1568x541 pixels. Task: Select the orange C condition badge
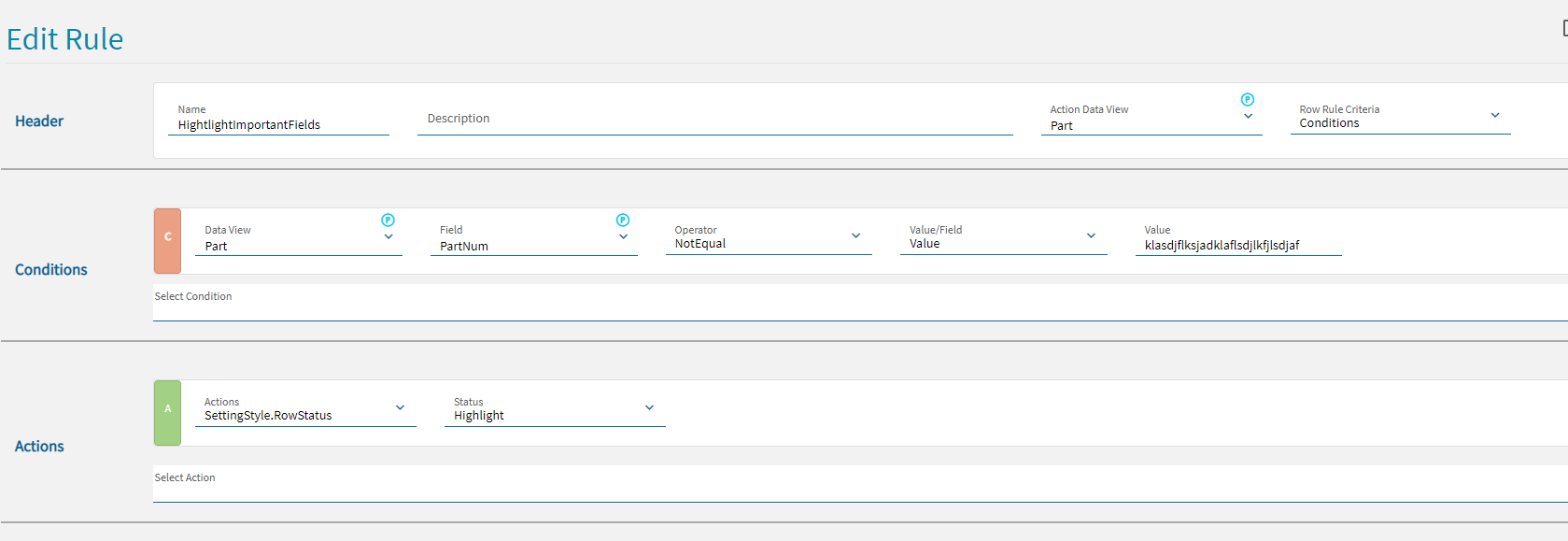167,241
